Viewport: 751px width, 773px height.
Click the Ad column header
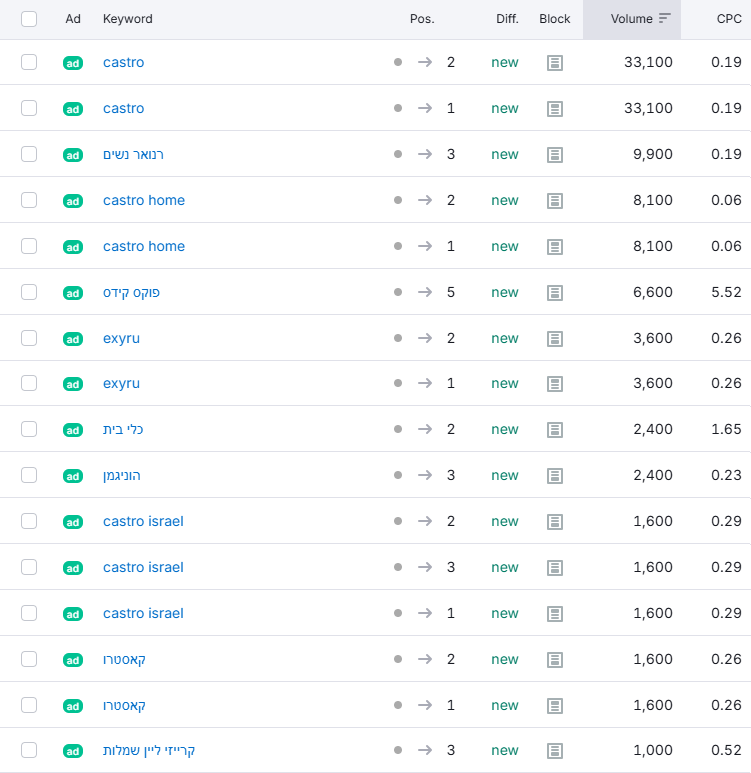(x=73, y=19)
